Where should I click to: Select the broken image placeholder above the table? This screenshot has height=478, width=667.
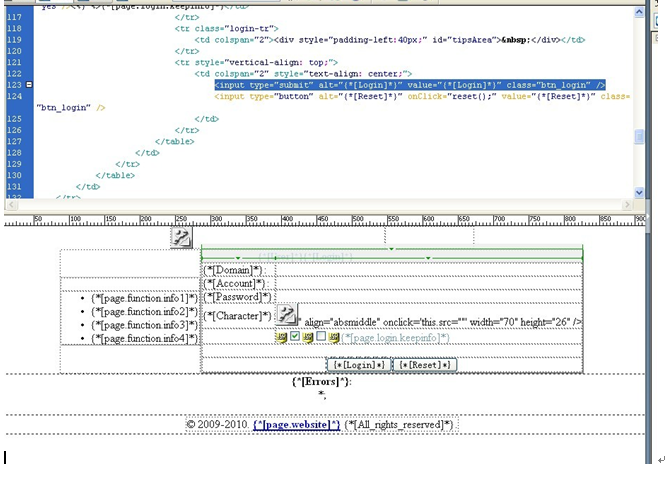click(x=181, y=238)
